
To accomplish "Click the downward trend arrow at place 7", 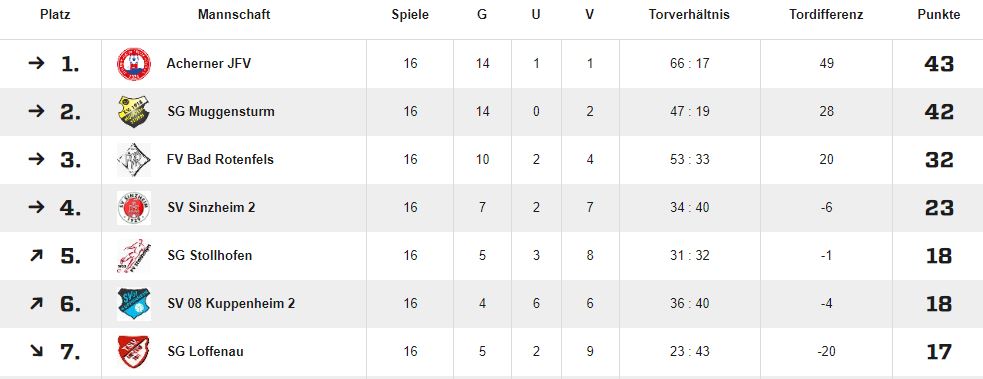I will click(36, 351).
